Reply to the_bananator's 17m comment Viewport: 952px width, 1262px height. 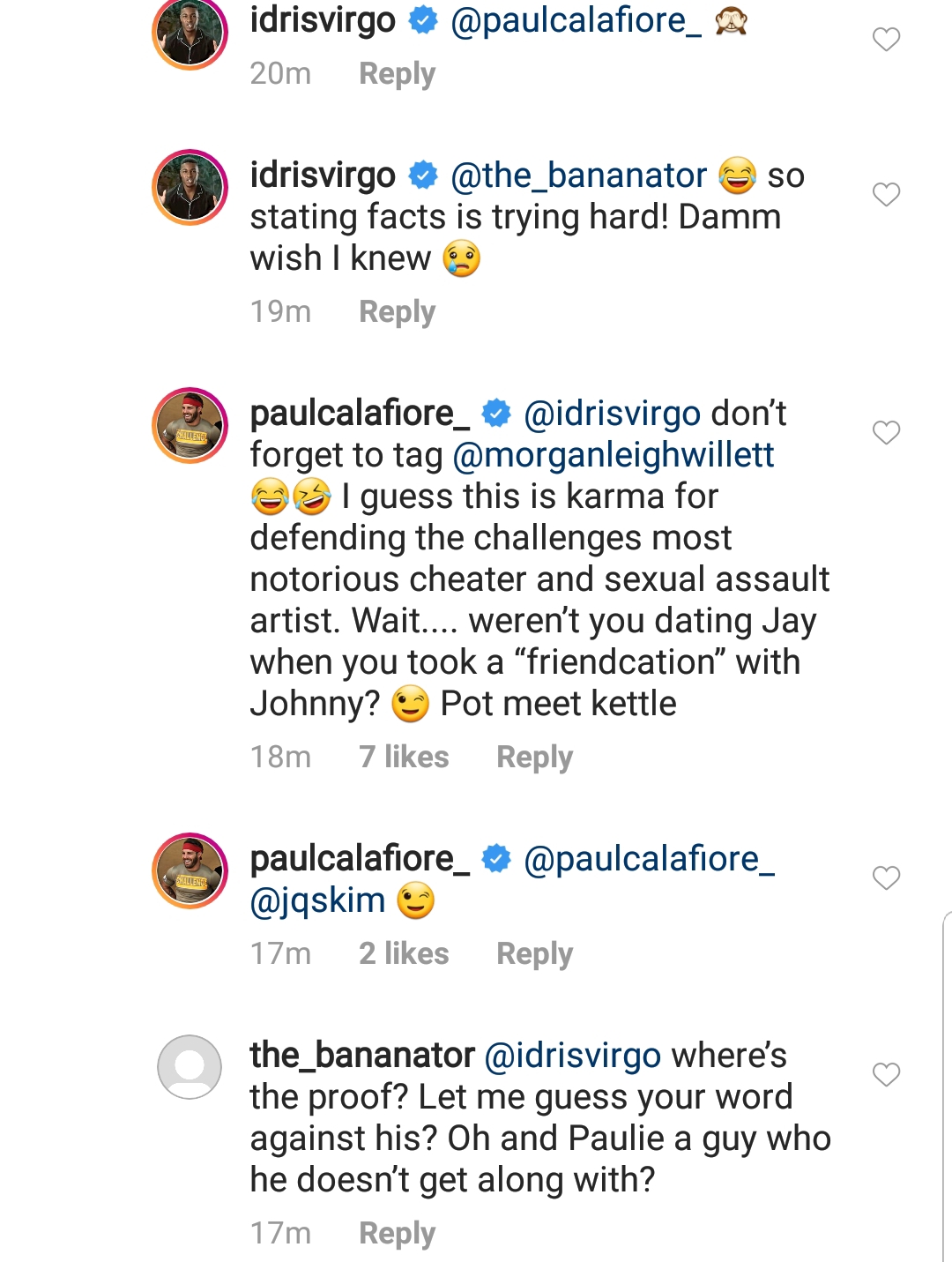pos(397,1233)
